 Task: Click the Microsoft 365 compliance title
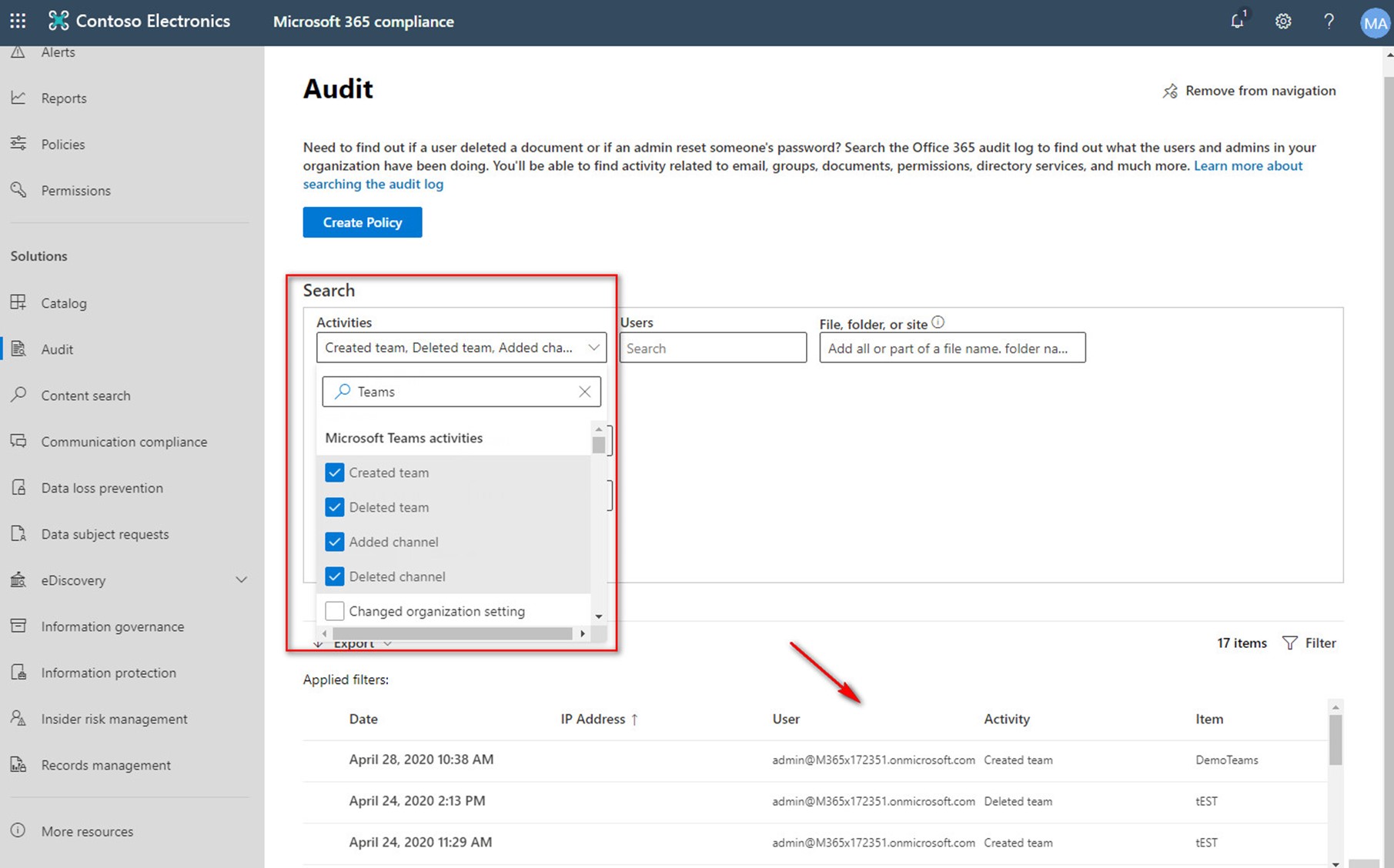[363, 22]
